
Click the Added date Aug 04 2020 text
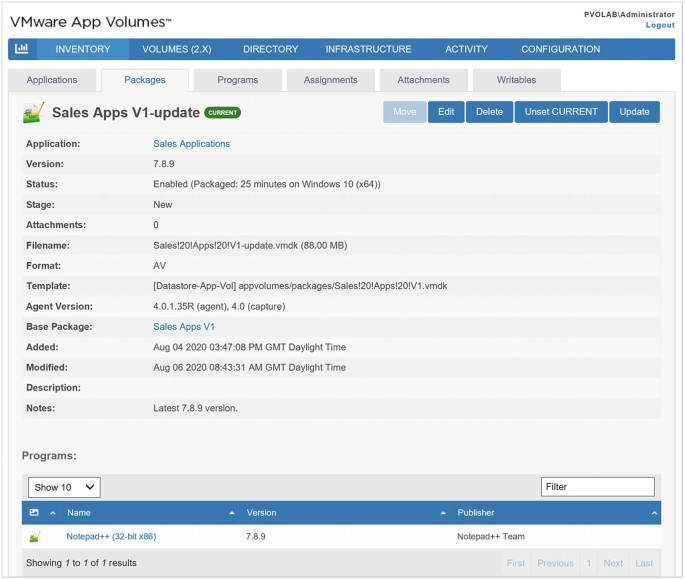tap(249, 347)
